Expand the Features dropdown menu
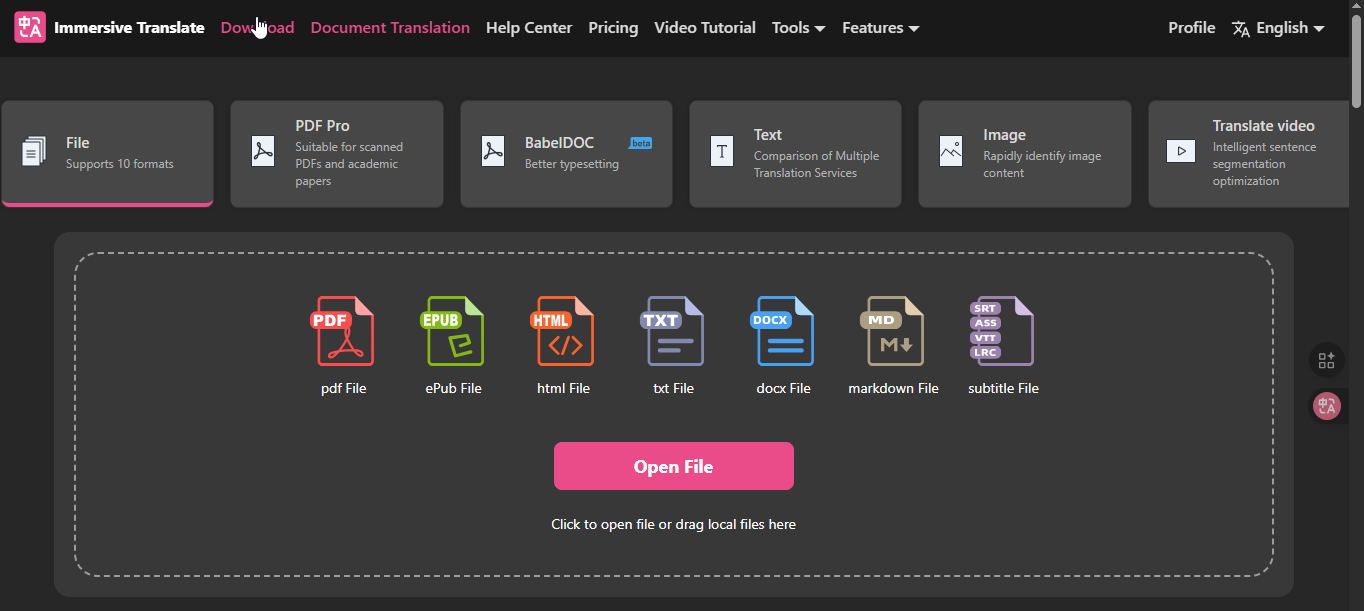Screen dimensions: 1364x611 pos(880,28)
